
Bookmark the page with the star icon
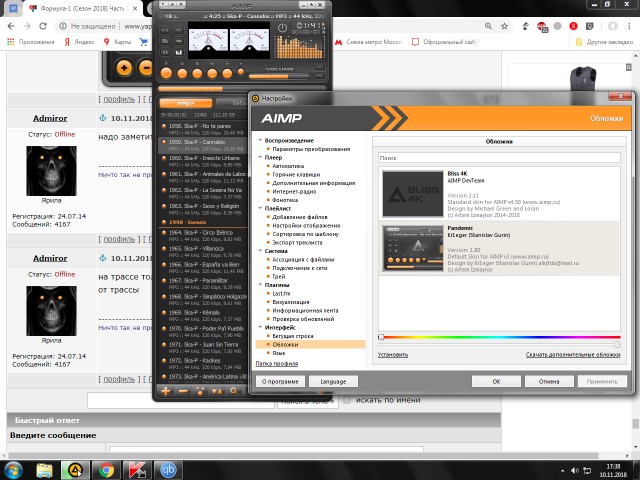[504, 26]
